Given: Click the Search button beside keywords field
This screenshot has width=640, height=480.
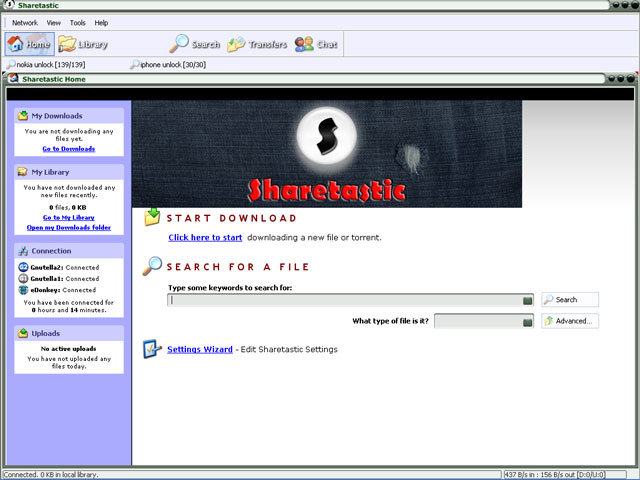Looking at the screenshot, I should pos(570,300).
